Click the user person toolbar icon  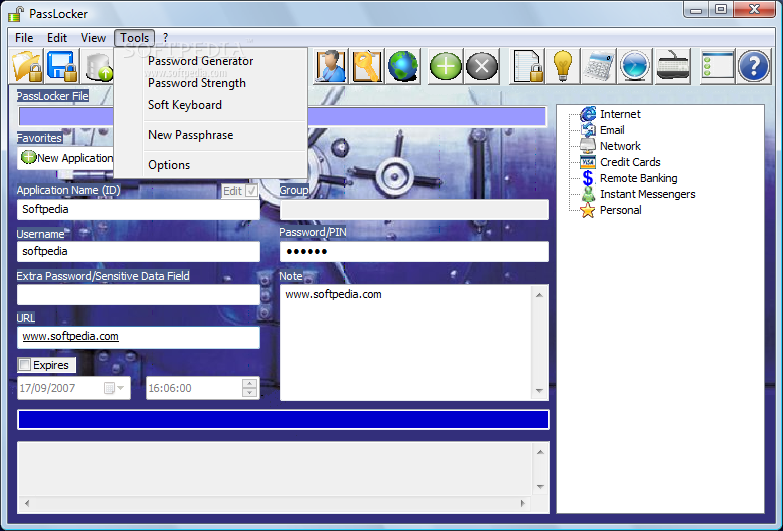[x=331, y=66]
